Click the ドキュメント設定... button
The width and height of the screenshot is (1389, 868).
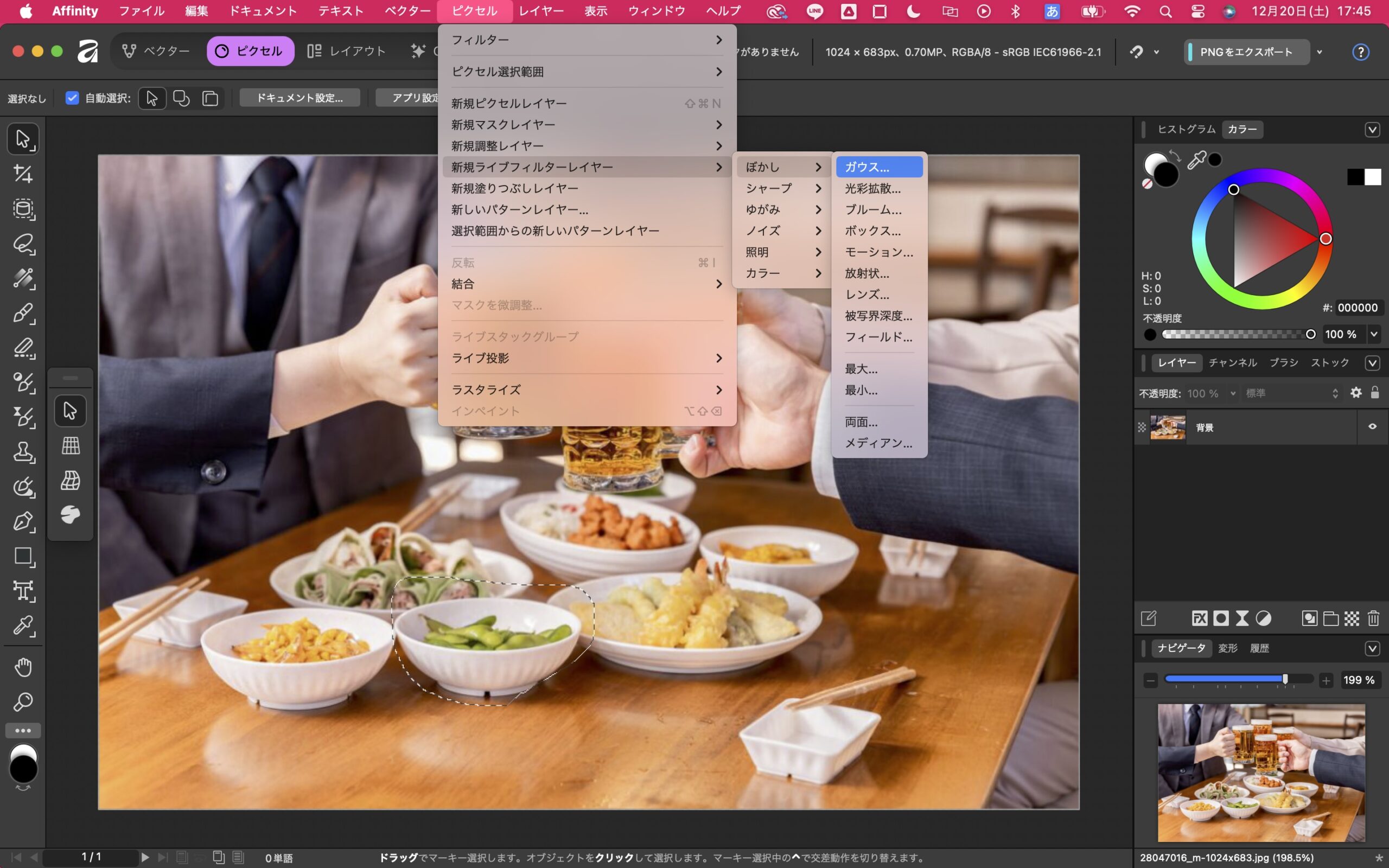coord(300,98)
